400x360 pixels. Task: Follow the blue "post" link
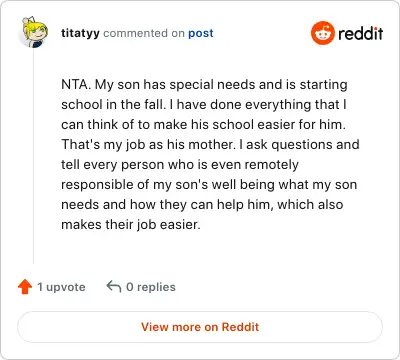tap(201, 33)
